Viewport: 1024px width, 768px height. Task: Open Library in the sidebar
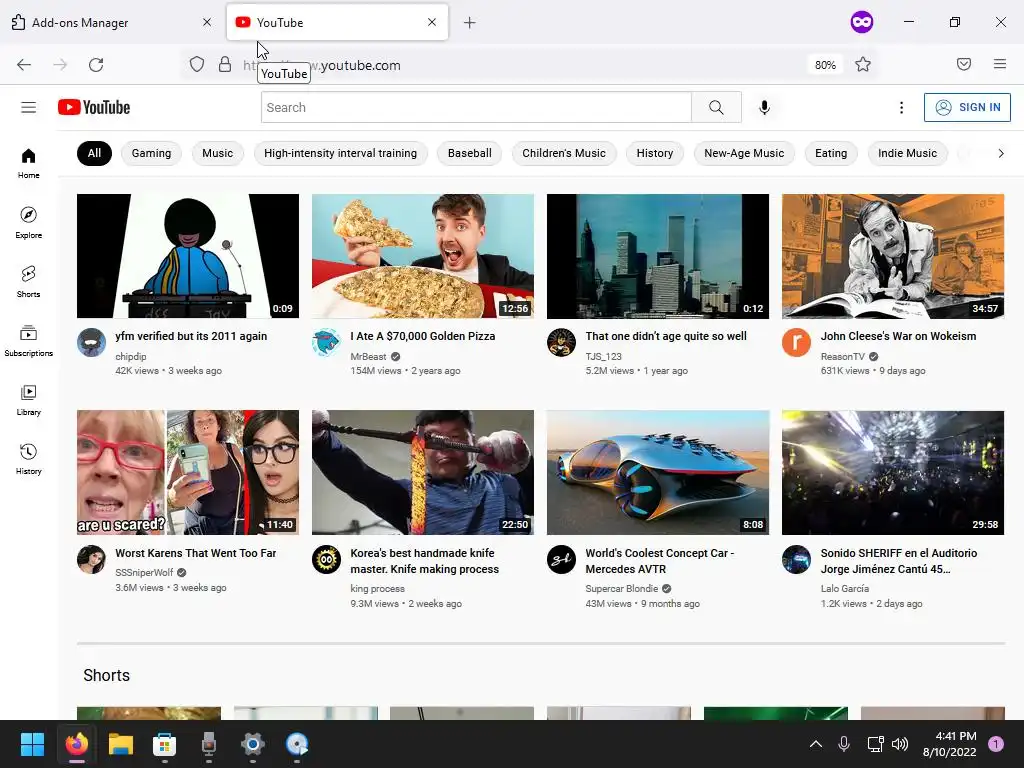(x=28, y=400)
